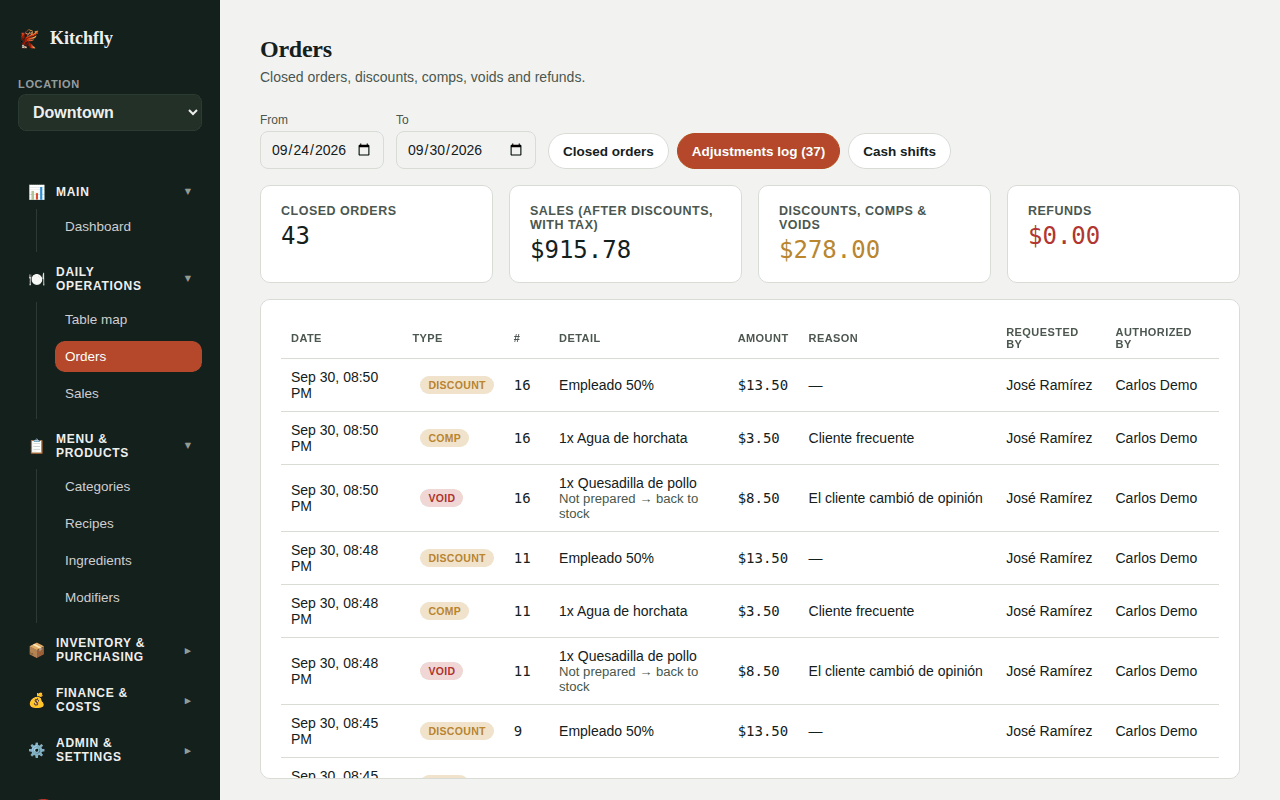Switch to the Cash shifts tab
Screen dimensions: 1280x800
pyautogui.click(x=899, y=151)
